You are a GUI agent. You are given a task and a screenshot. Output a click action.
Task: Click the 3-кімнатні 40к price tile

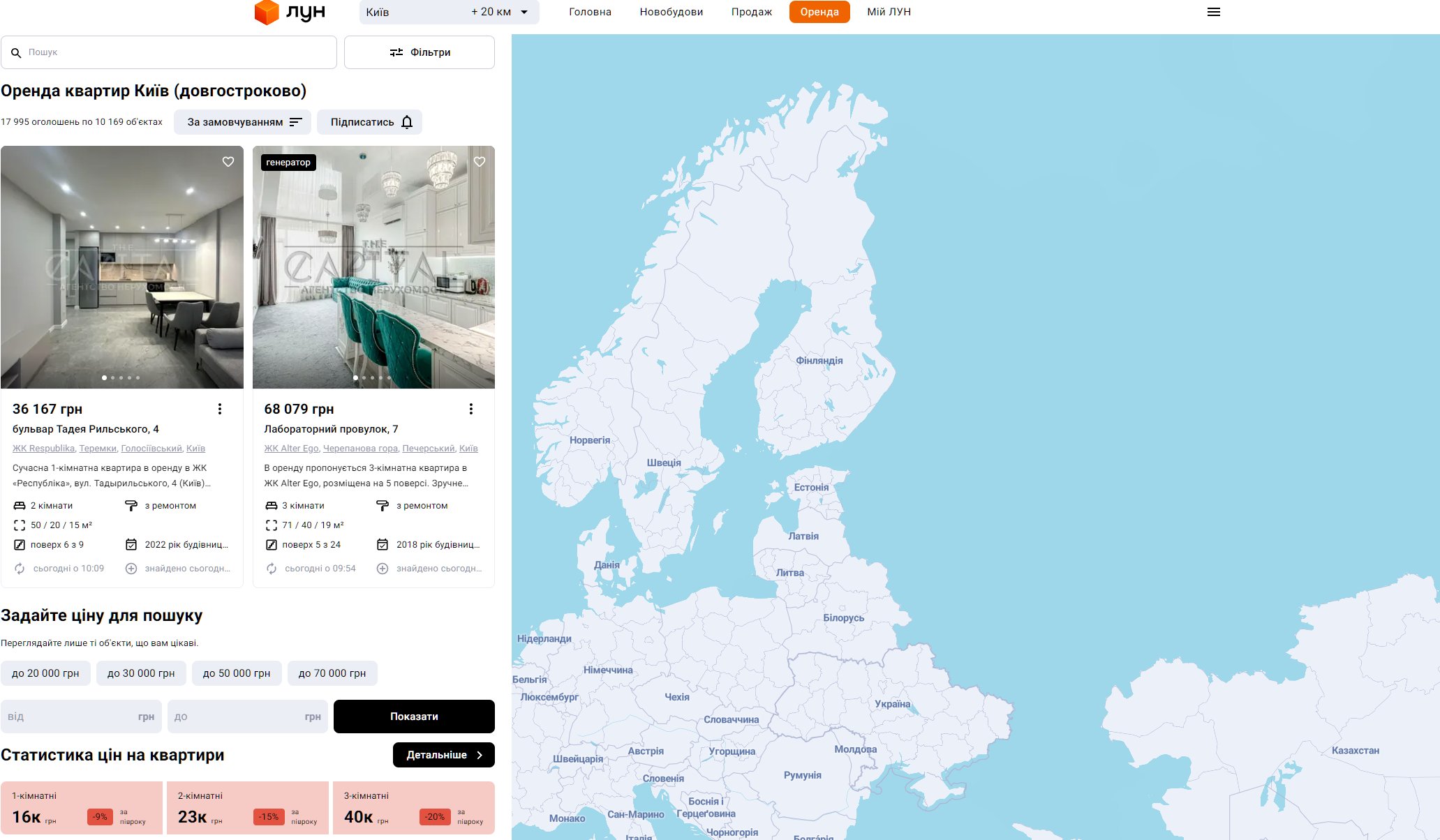[x=413, y=808]
